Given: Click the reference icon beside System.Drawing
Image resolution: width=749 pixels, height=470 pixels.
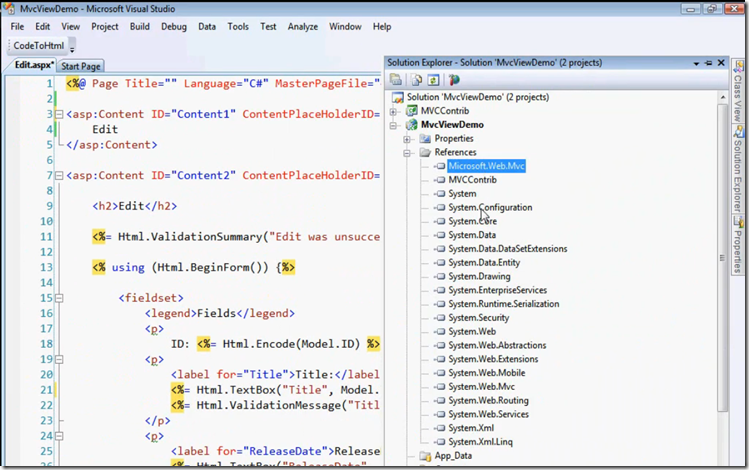Looking at the screenshot, I should [x=440, y=277].
